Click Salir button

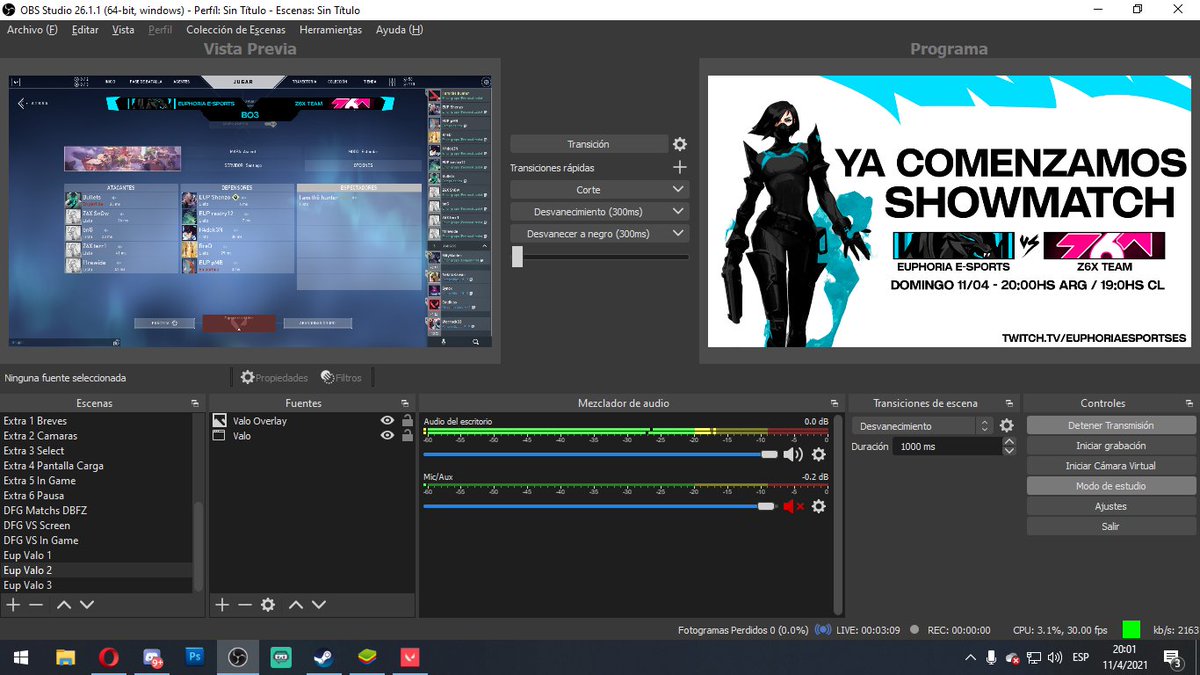click(1110, 526)
